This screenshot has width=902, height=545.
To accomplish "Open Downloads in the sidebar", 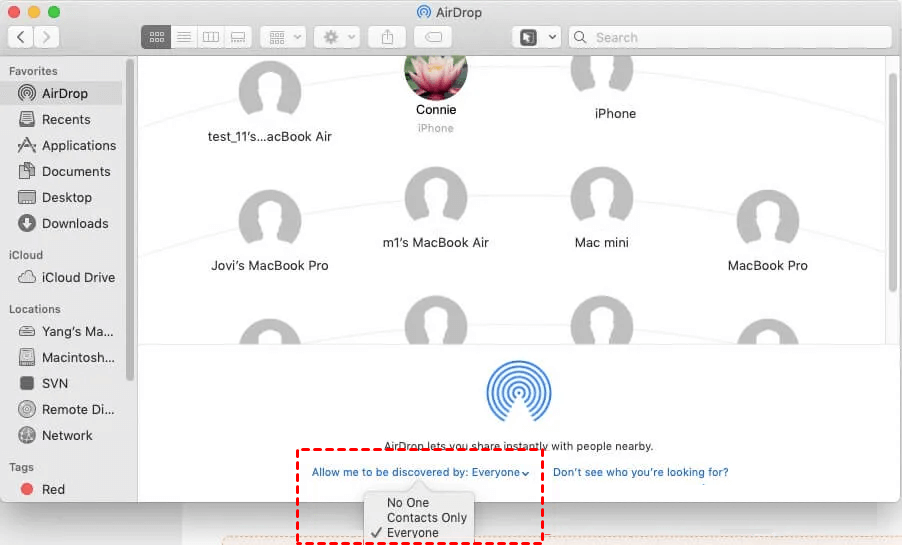I will 61,223.
